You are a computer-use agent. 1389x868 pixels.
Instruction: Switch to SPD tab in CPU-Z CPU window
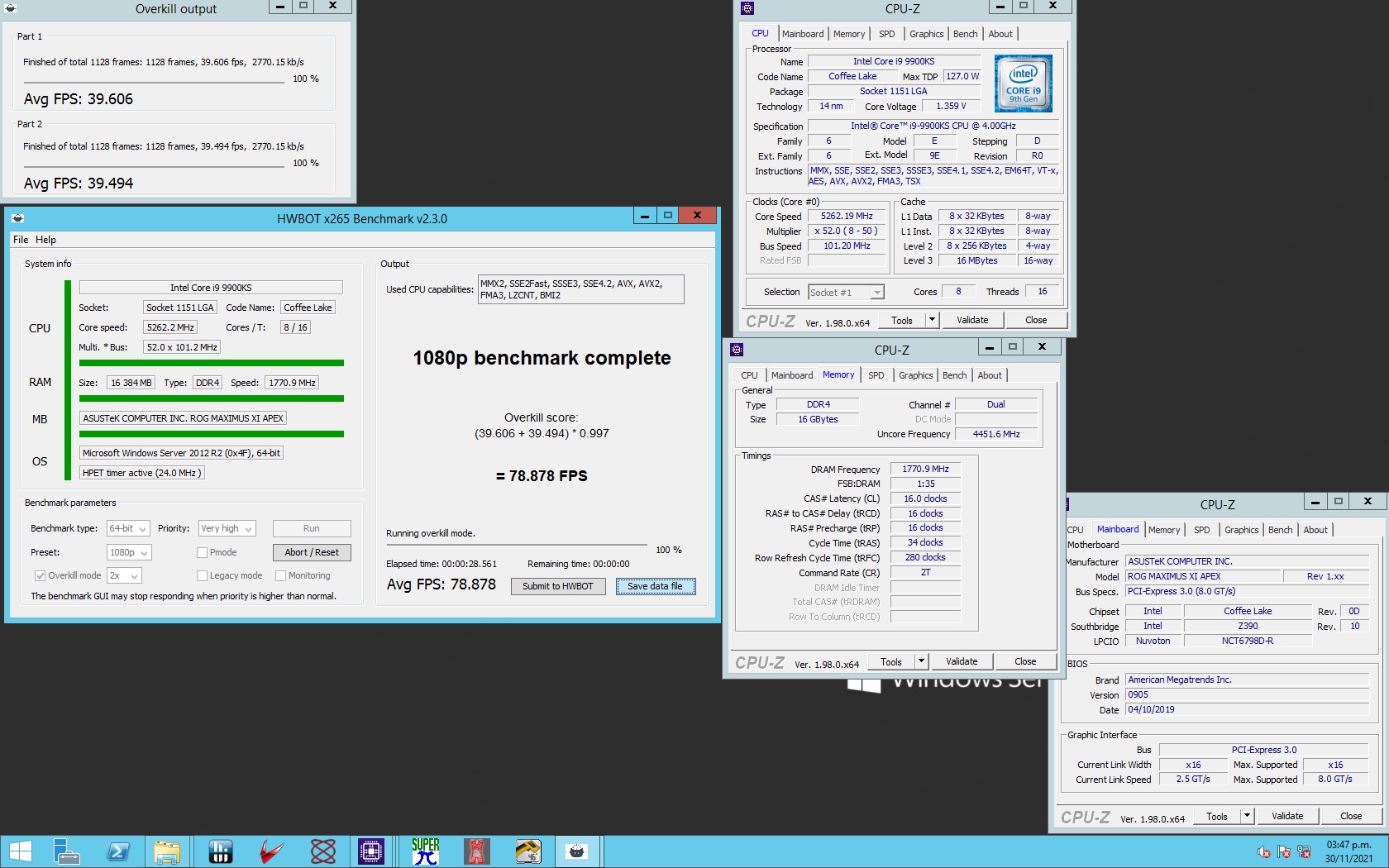tap(886, 34)
